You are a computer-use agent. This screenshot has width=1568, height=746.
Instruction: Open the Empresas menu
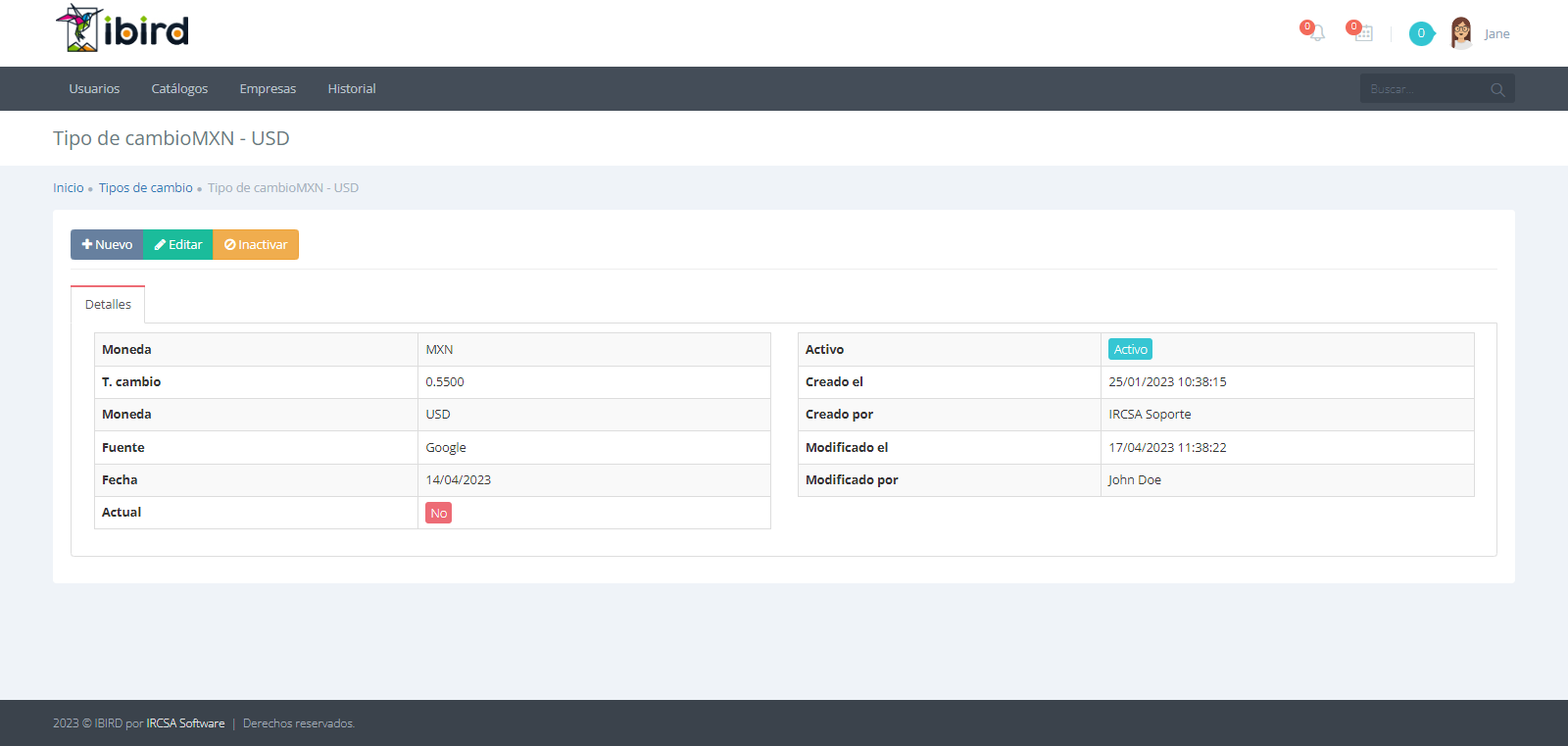coord(268,88)
